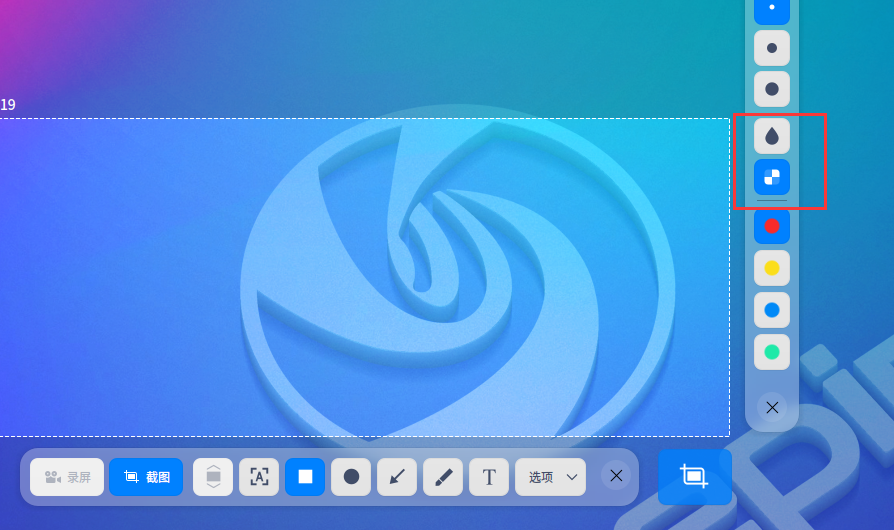Switch to 截图 screenshot mode
The height and width of the screenshot is (530, 894).
(x=146, y=476)
